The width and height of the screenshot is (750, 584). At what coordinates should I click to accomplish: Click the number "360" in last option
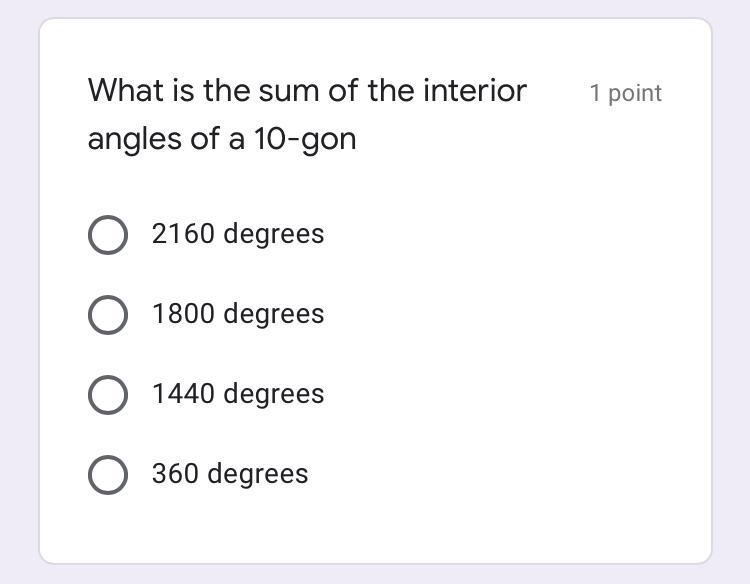[x=174, y=474]
